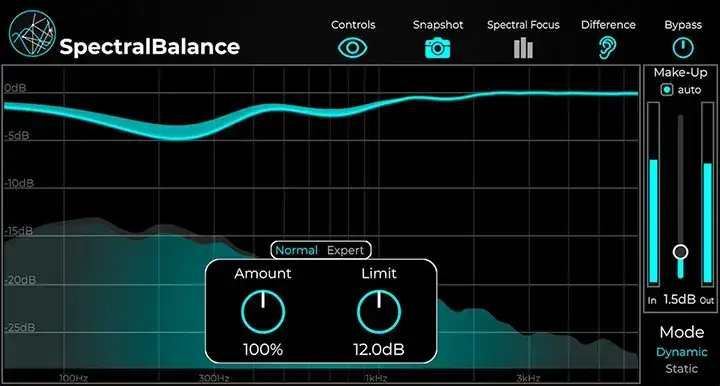Click the -25dB axis label
This screenshot has height=386, width=720.
pos(20,328)
